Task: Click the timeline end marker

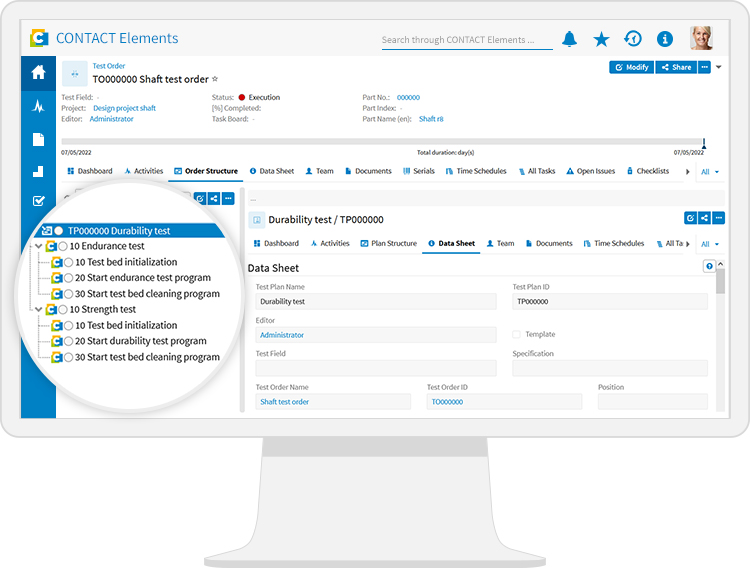Action: pyautogui.click(x=704, y=143)
